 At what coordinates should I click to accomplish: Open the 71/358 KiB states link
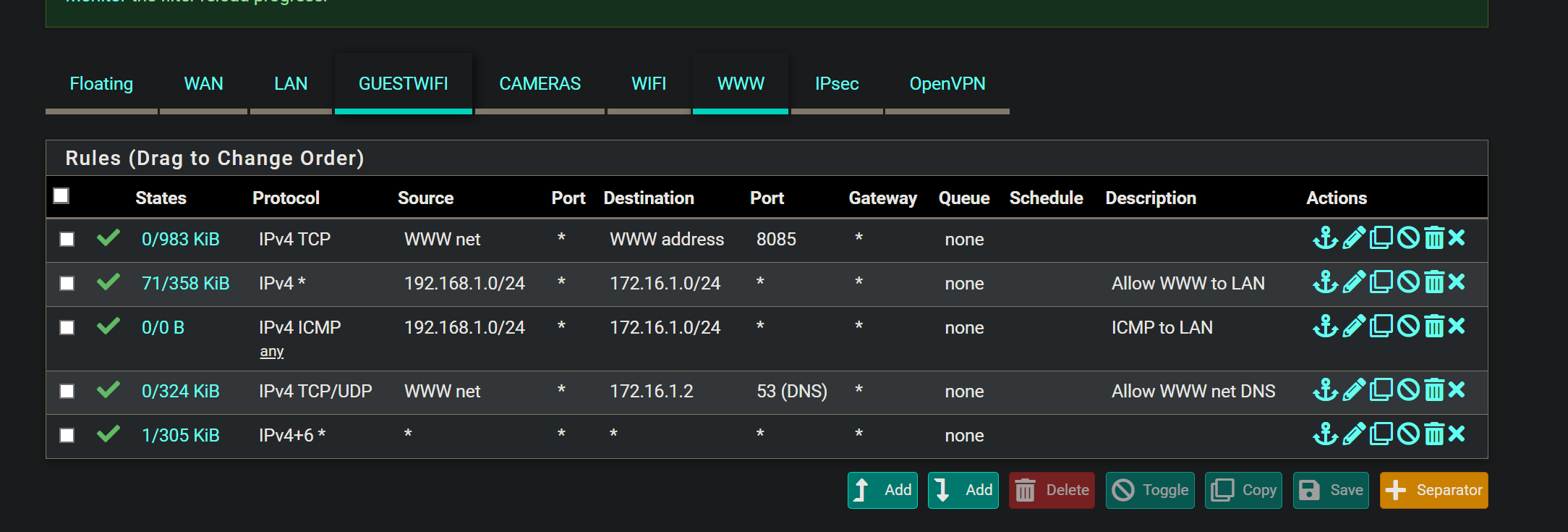[185, 284]
